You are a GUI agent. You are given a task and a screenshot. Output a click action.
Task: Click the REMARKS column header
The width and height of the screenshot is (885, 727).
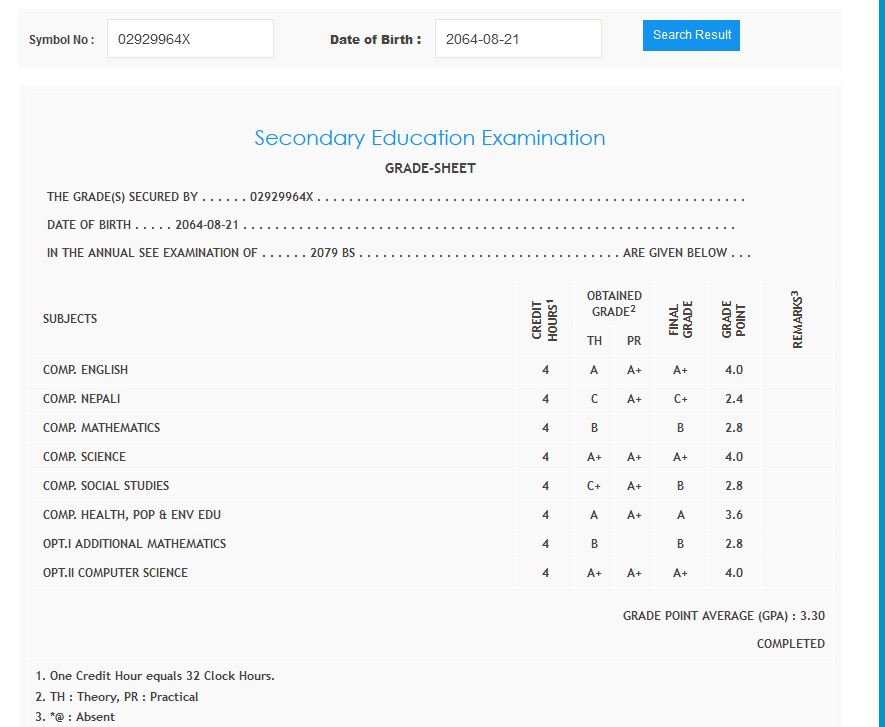coord(797,319)
